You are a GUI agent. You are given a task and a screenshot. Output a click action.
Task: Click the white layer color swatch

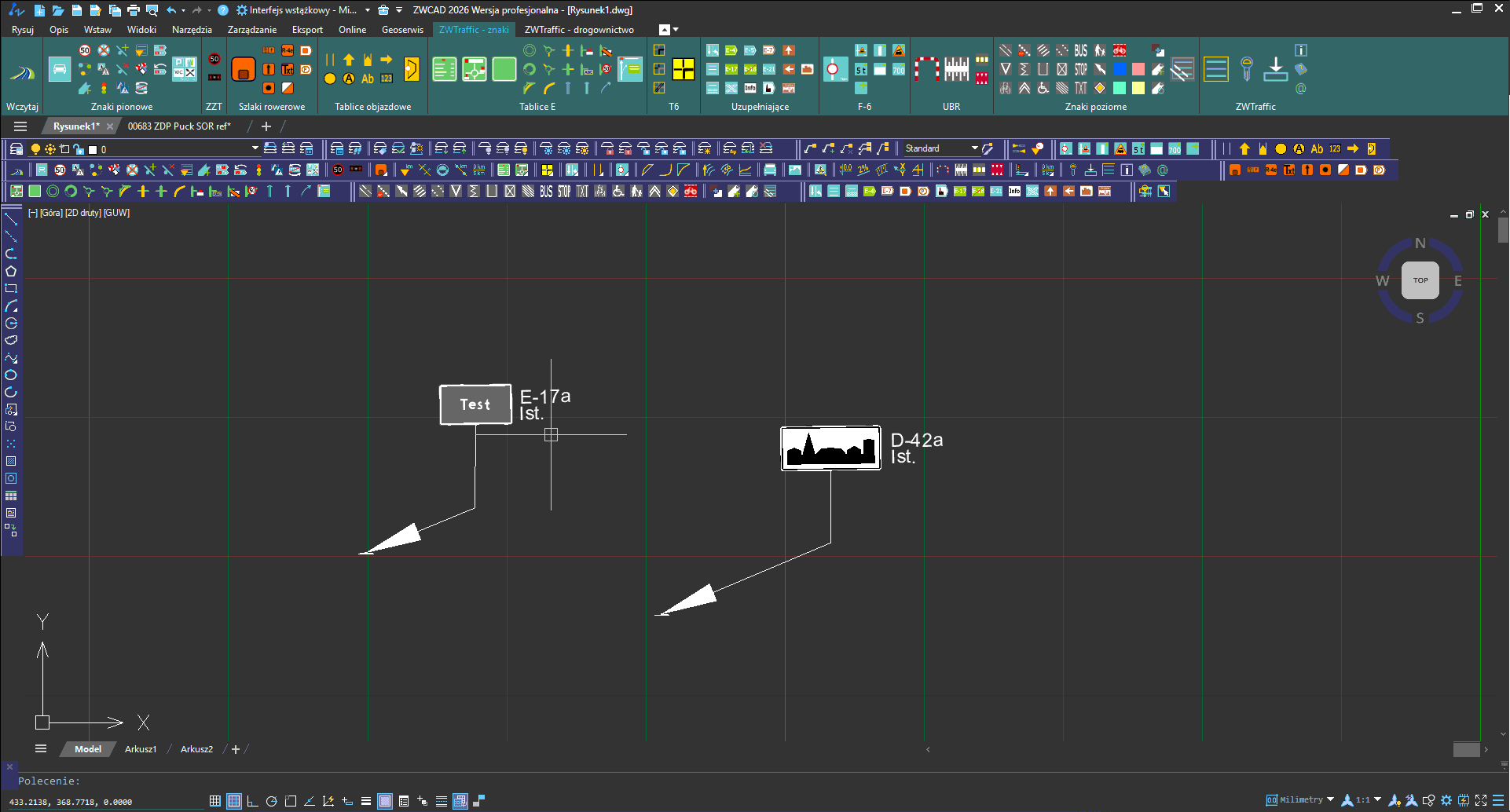(x=92, y=149)
